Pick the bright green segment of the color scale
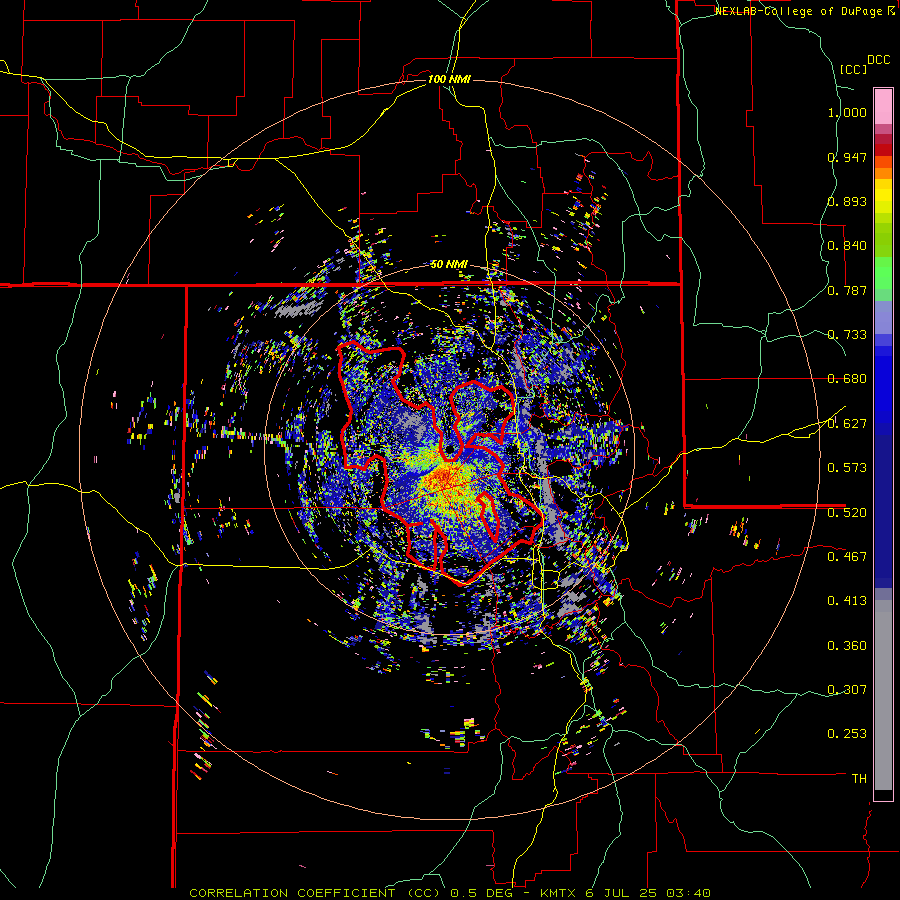Screen dimensions: 900x900 [x=883, y=273]
